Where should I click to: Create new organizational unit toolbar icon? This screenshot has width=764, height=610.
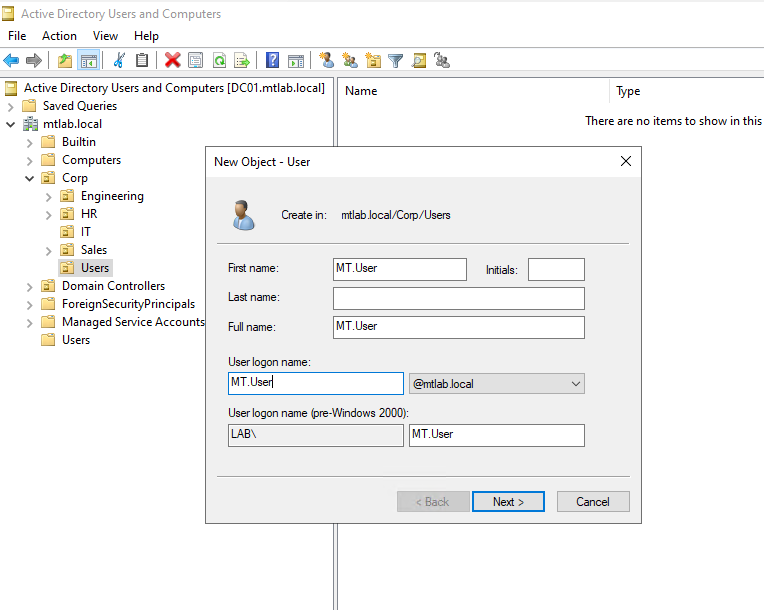(x=373, y=60)
